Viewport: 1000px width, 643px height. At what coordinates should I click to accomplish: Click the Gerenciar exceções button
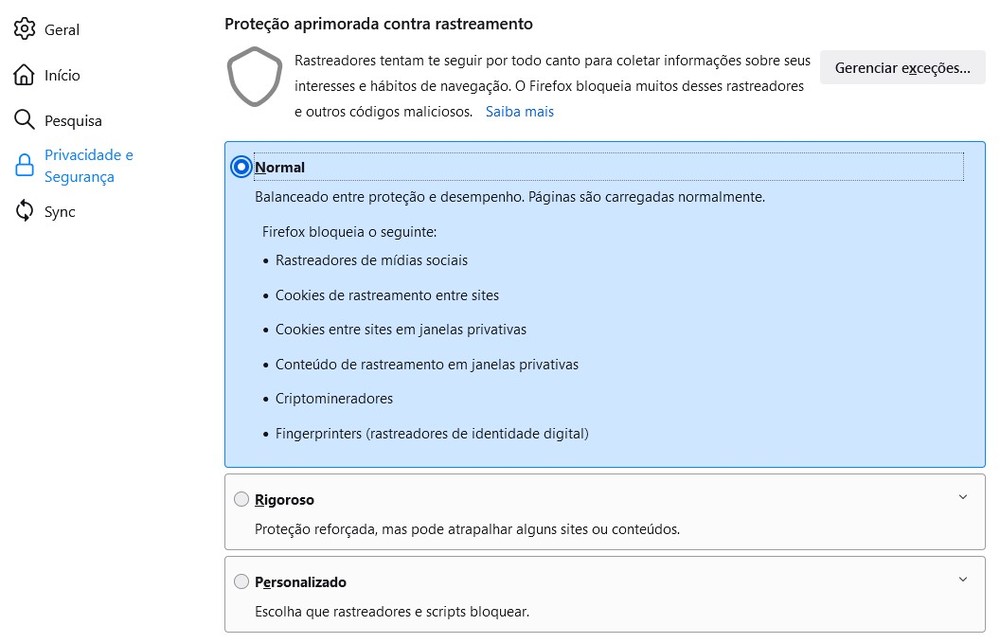pos(902,68)
